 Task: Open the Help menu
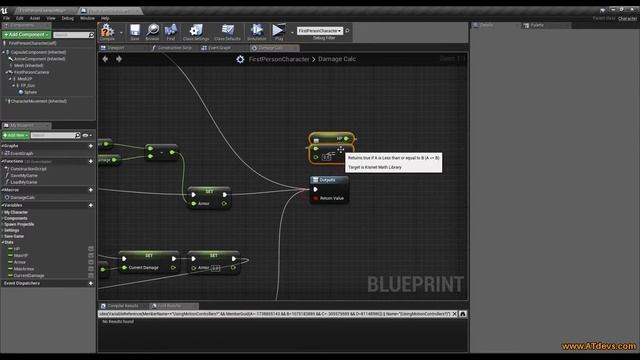click(105, 18)
